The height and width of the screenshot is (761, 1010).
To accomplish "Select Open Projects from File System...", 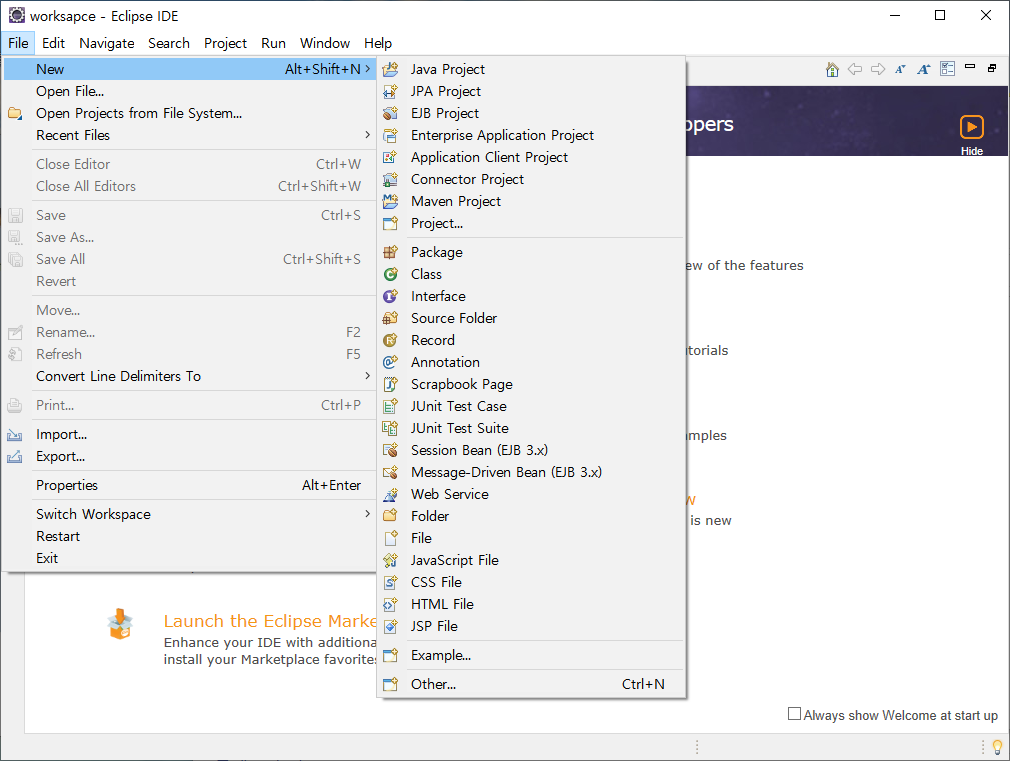I will point(190,113).
